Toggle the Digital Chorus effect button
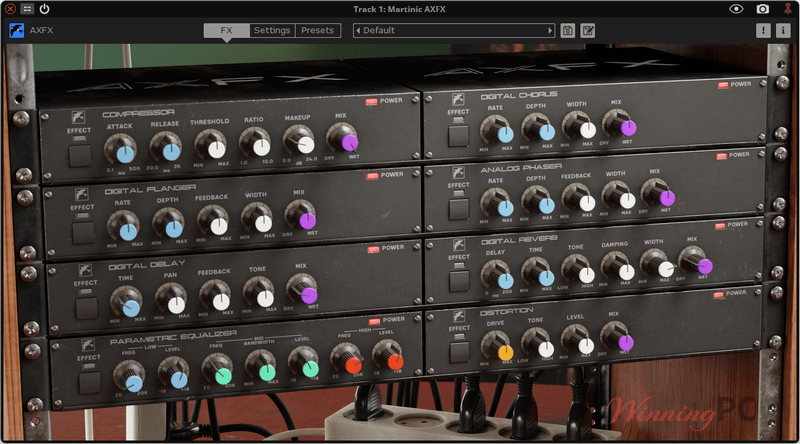800x444 pixels. click(458, 136)
